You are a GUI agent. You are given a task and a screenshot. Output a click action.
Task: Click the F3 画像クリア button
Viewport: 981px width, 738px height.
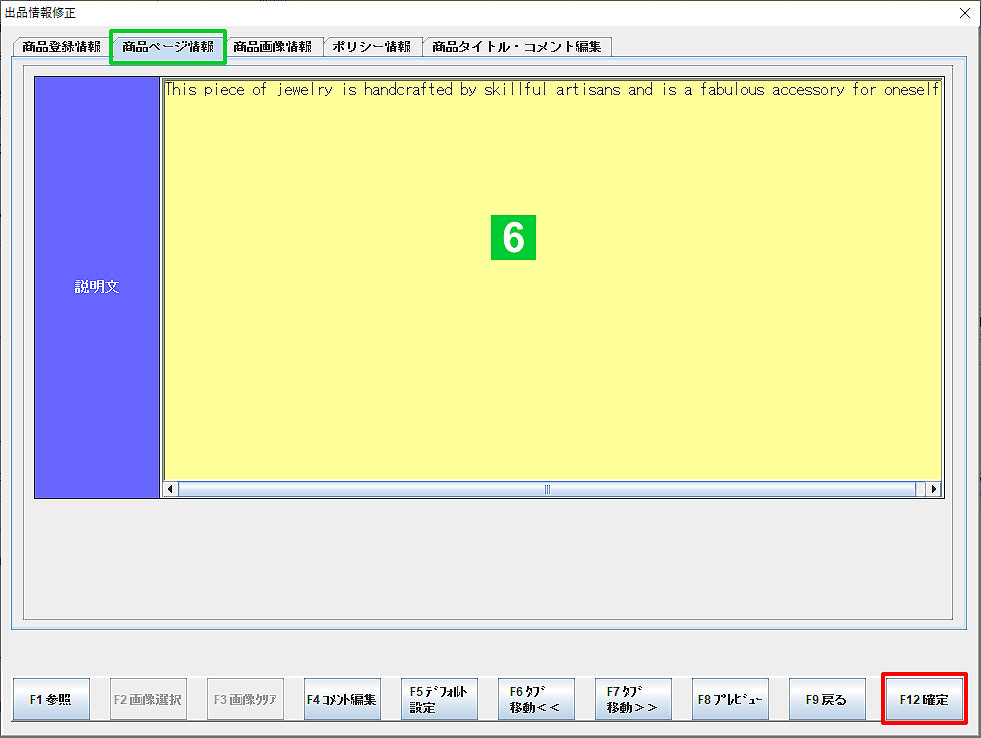[x=245, y=699]
